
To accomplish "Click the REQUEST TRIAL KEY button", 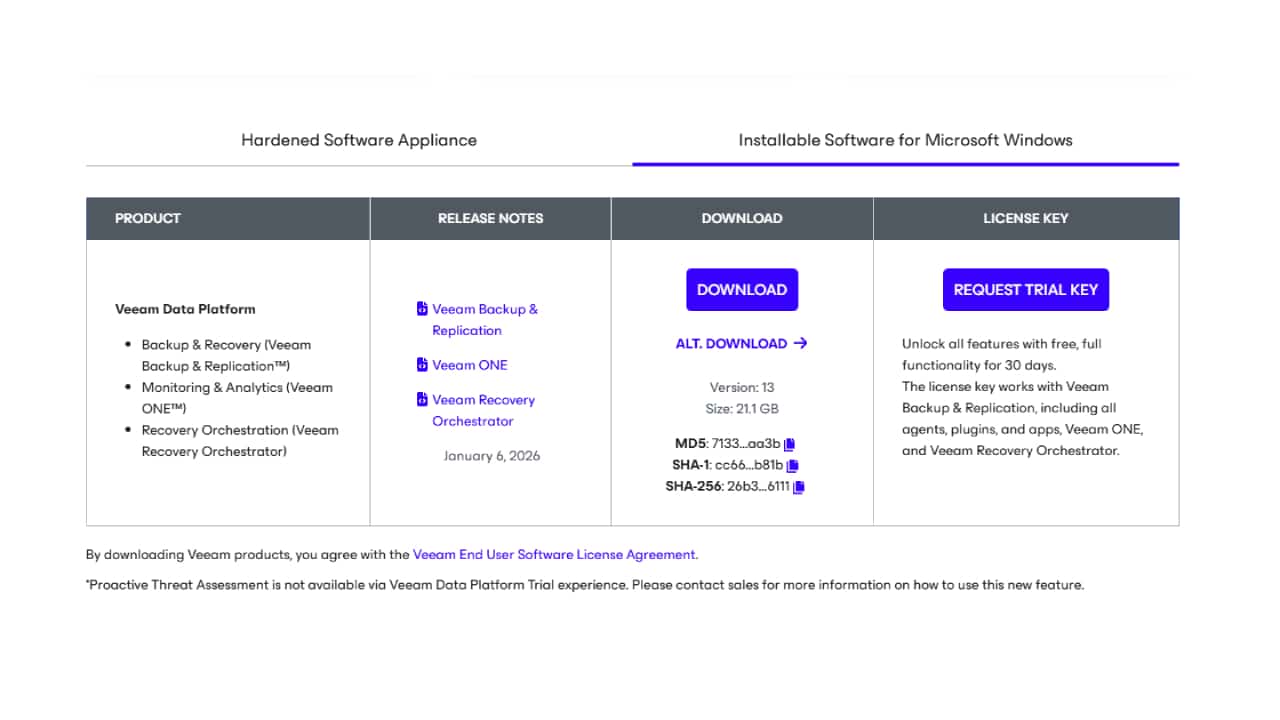I will coord(1025,289).
